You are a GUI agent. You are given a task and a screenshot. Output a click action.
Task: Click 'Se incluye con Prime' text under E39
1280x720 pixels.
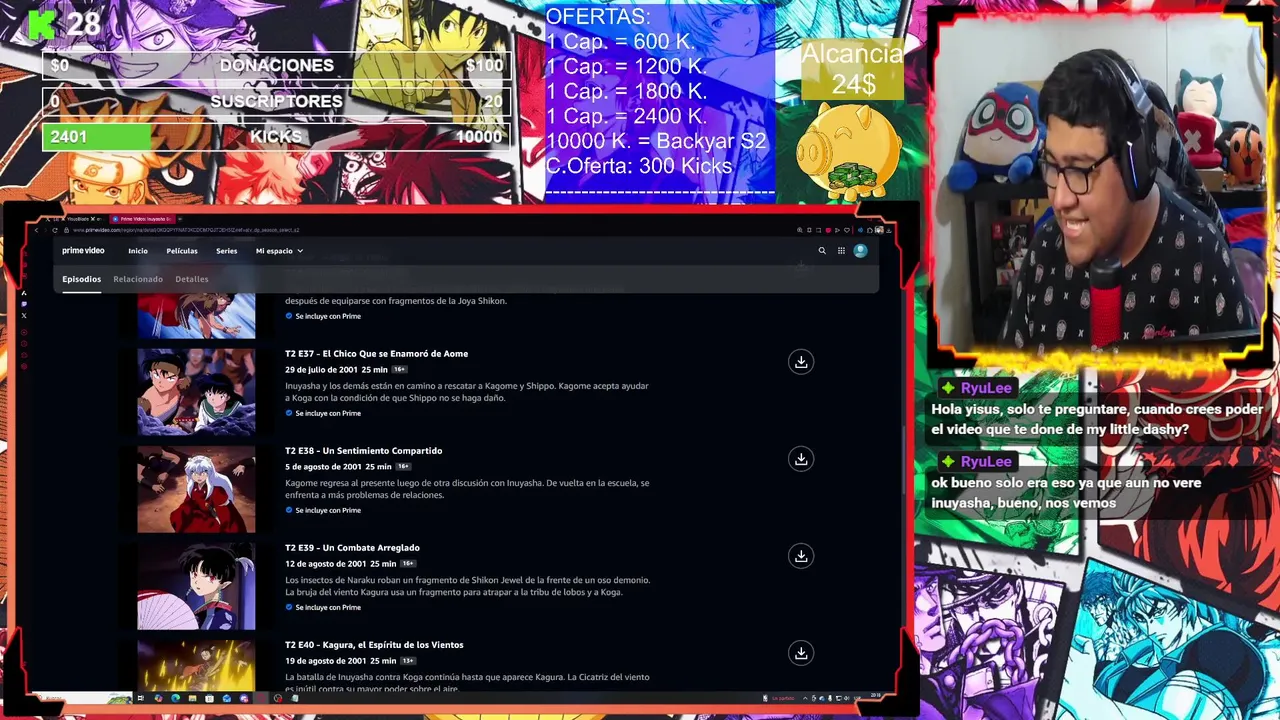[x=328, y=607]
